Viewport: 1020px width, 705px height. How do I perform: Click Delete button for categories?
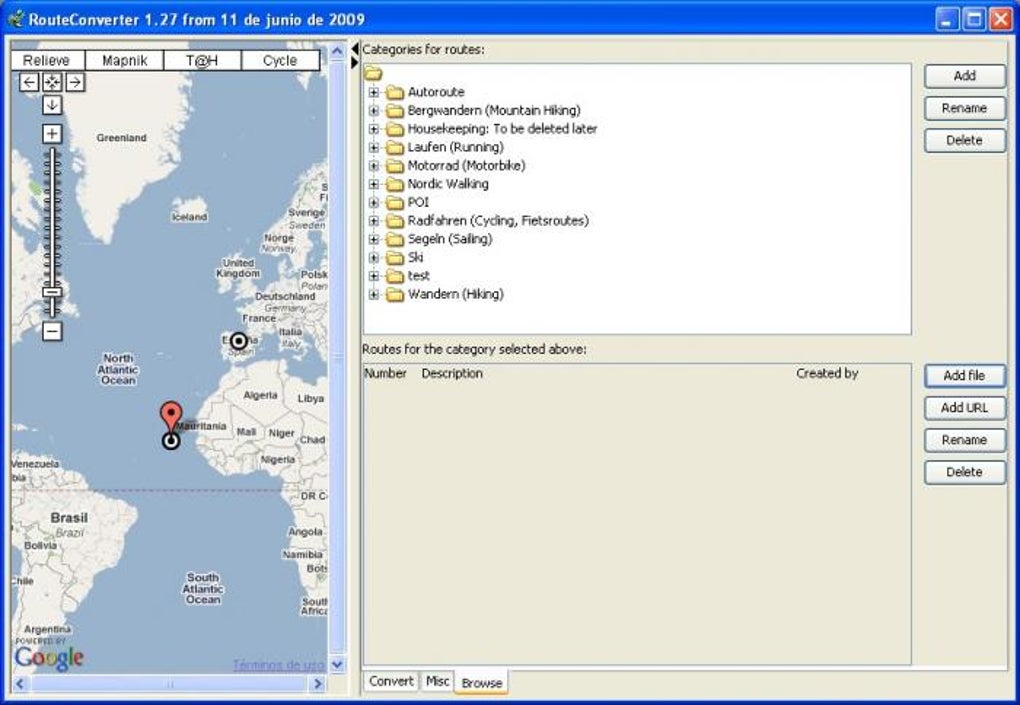(965, 140)
